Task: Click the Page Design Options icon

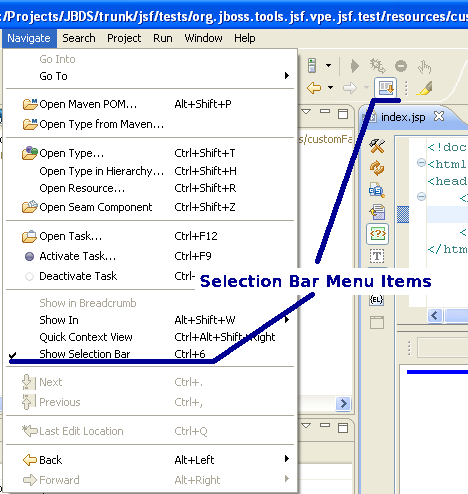Action: pos(377,190)
